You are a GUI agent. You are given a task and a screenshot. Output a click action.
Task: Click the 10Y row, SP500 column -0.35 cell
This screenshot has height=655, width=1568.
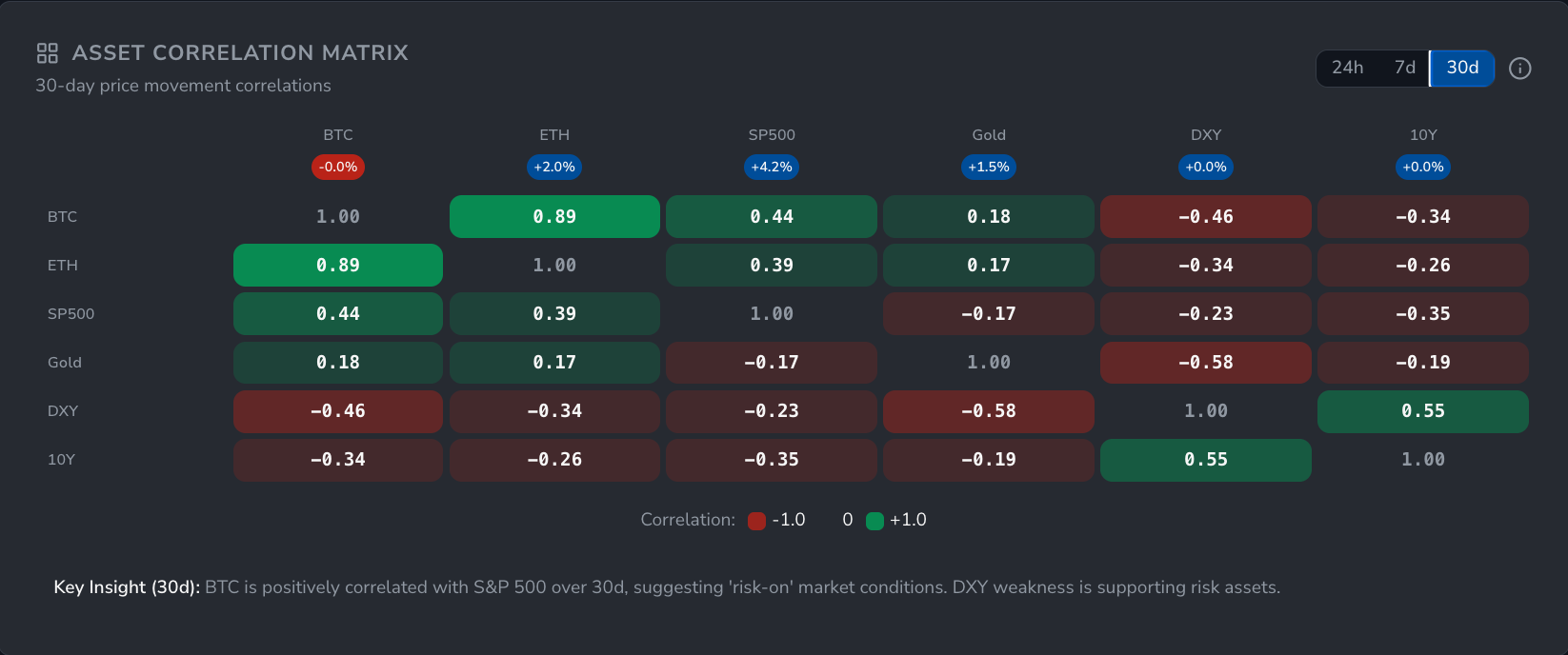772,460
